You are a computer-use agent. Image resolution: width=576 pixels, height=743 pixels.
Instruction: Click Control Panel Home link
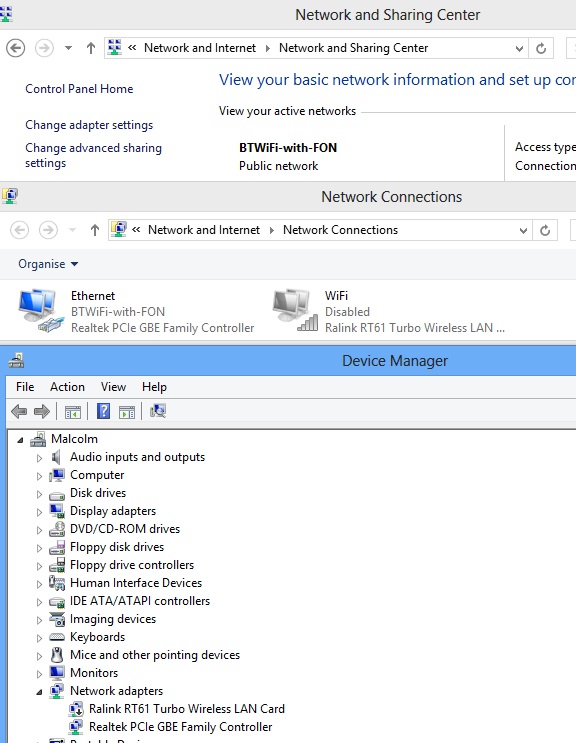[x=79, y=89]
